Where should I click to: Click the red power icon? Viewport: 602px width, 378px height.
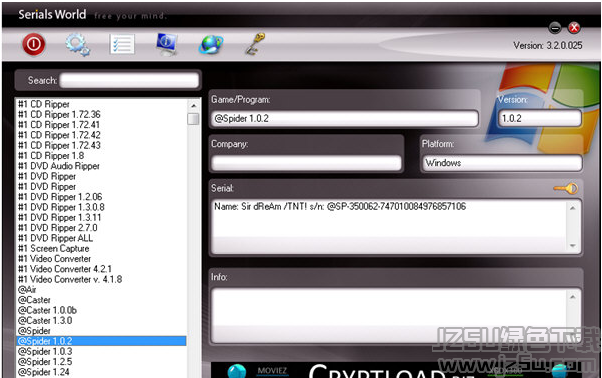pyautogui.click(x=34, y=44)
